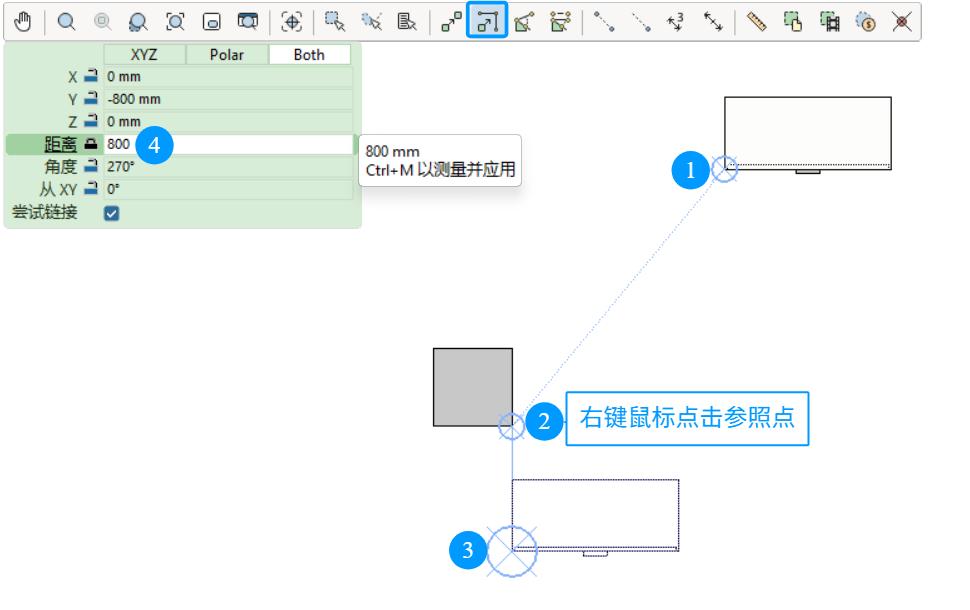The image size is (970, 610).
Task: Click the 角度 field showing 270°
Action: 228,166
